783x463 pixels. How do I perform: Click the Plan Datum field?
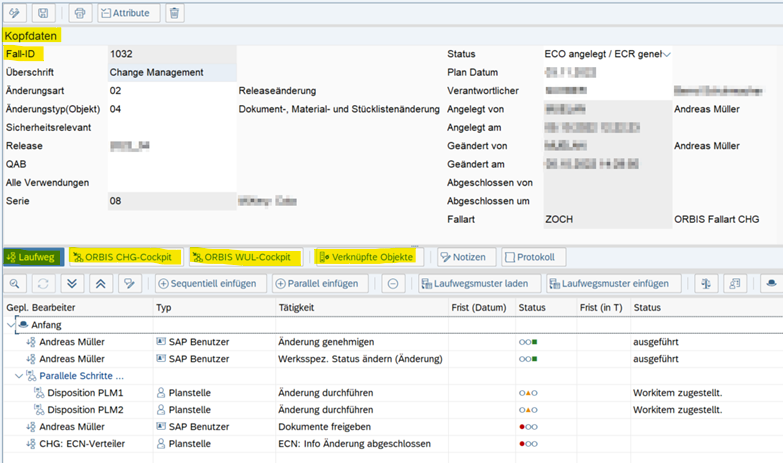(x=607, y=72)
